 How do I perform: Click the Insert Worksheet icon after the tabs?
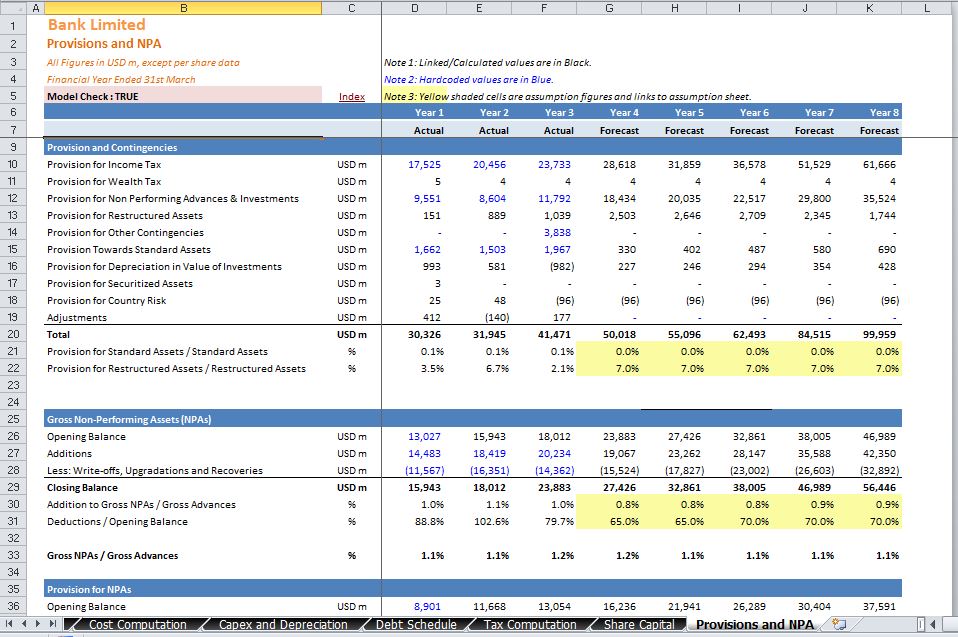click(839, 624)
